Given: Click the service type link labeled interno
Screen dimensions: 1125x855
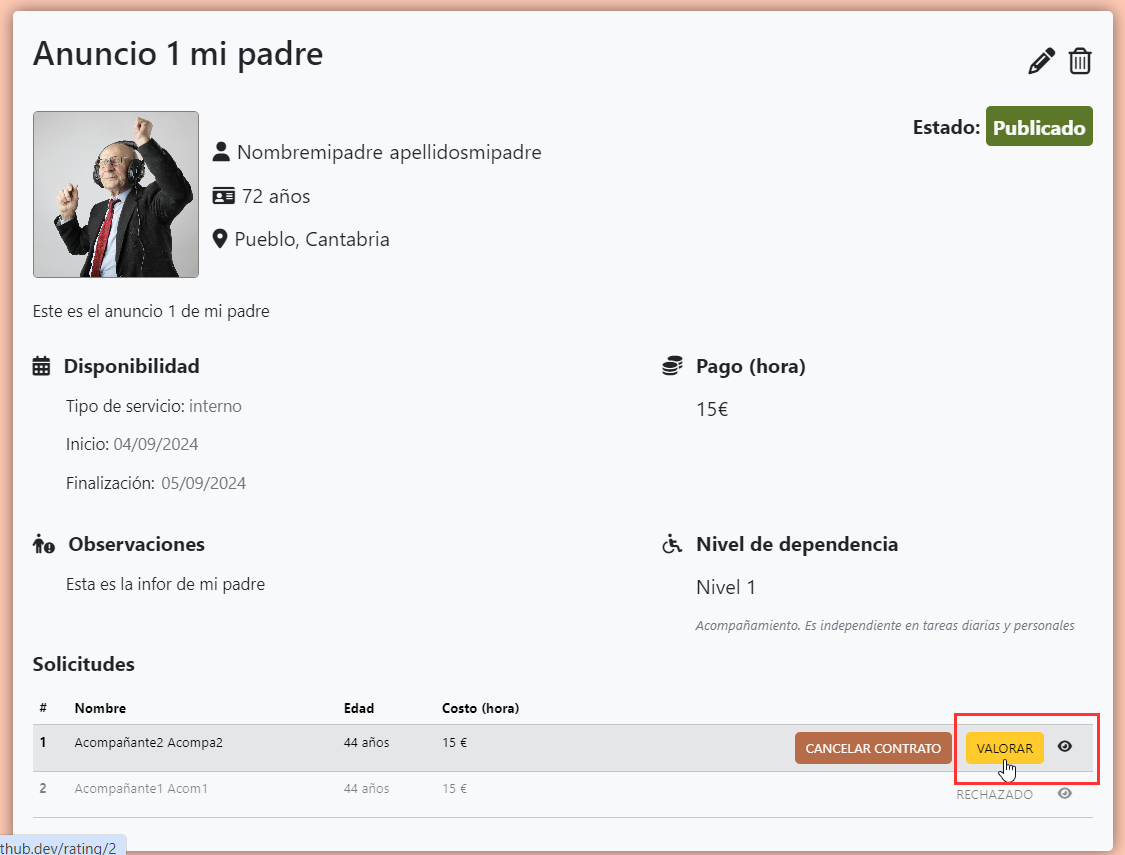Looking at the screenshot, I should [x=219, y=406].
